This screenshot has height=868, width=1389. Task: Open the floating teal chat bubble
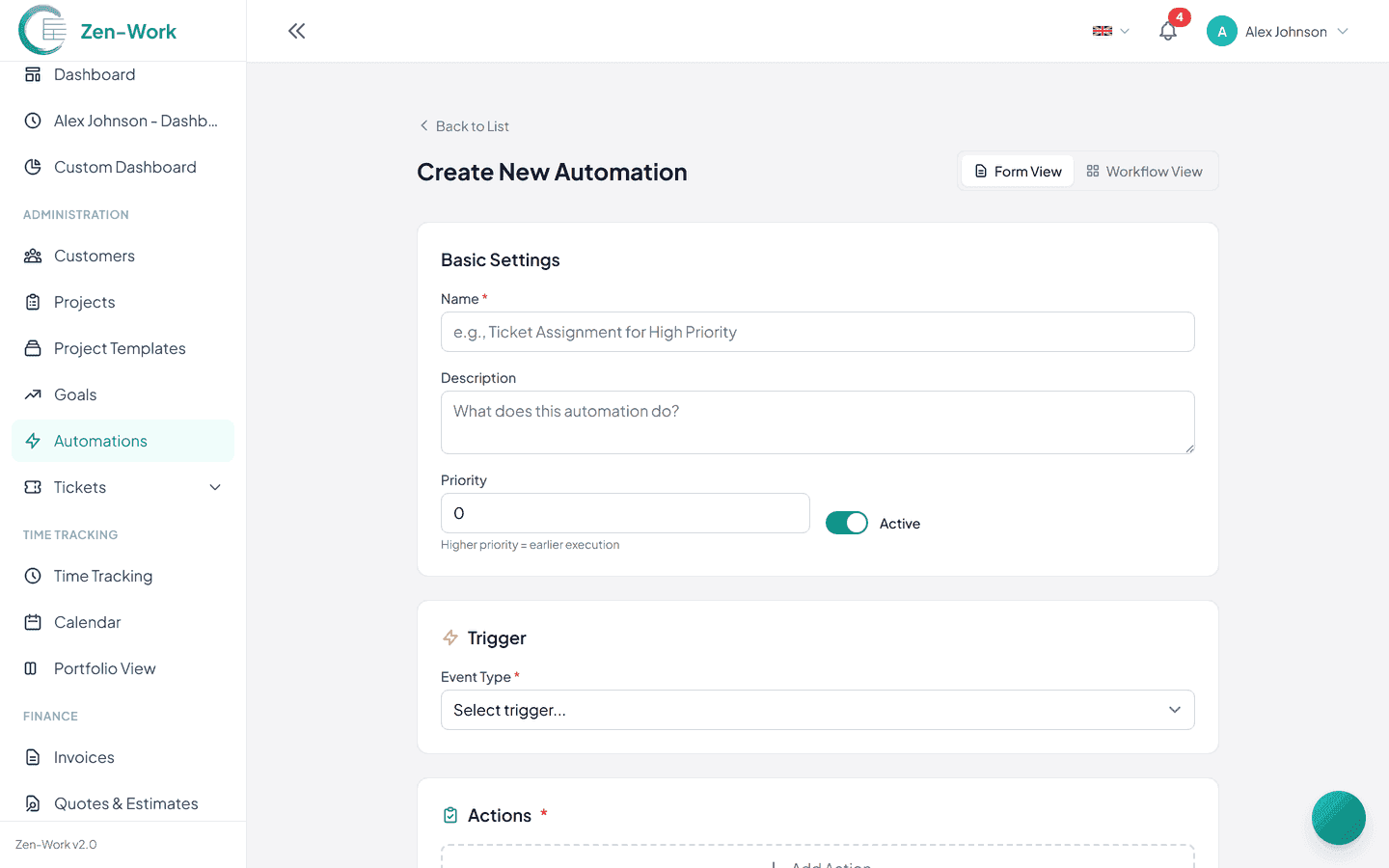pos(1339,818)
